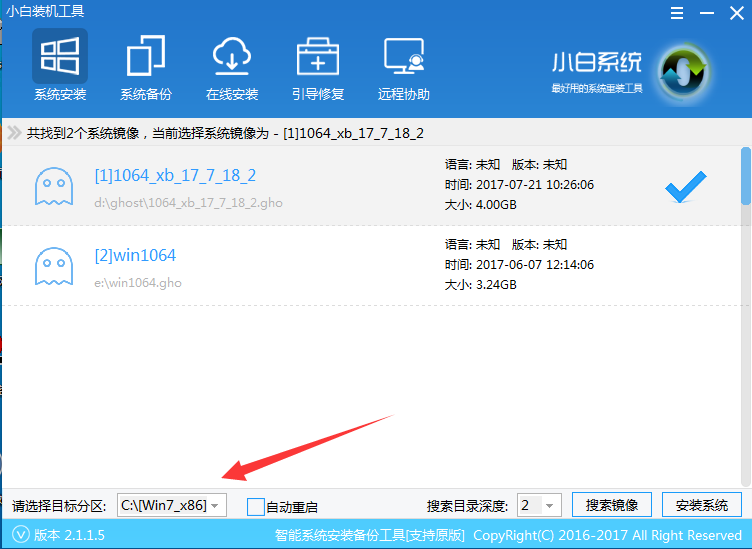Image resolution: width=752 pixels, height=549 pixels.
Task: Click the 搜索目录深度 label
Action: [x=468, y=506]
